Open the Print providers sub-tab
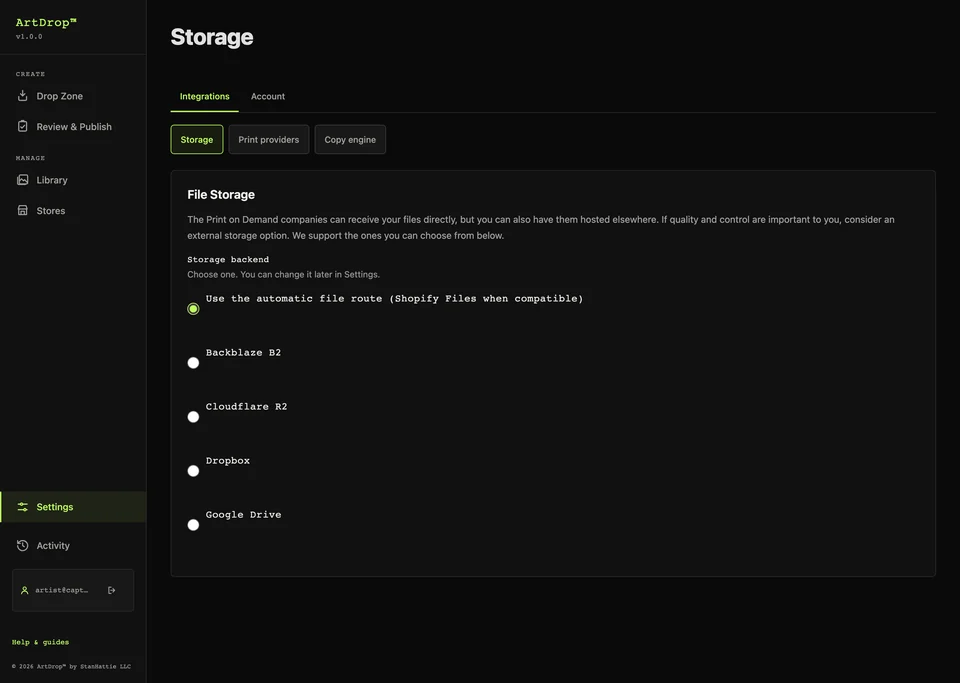Viewport: 960px width, 683px height. pos(269,140)
